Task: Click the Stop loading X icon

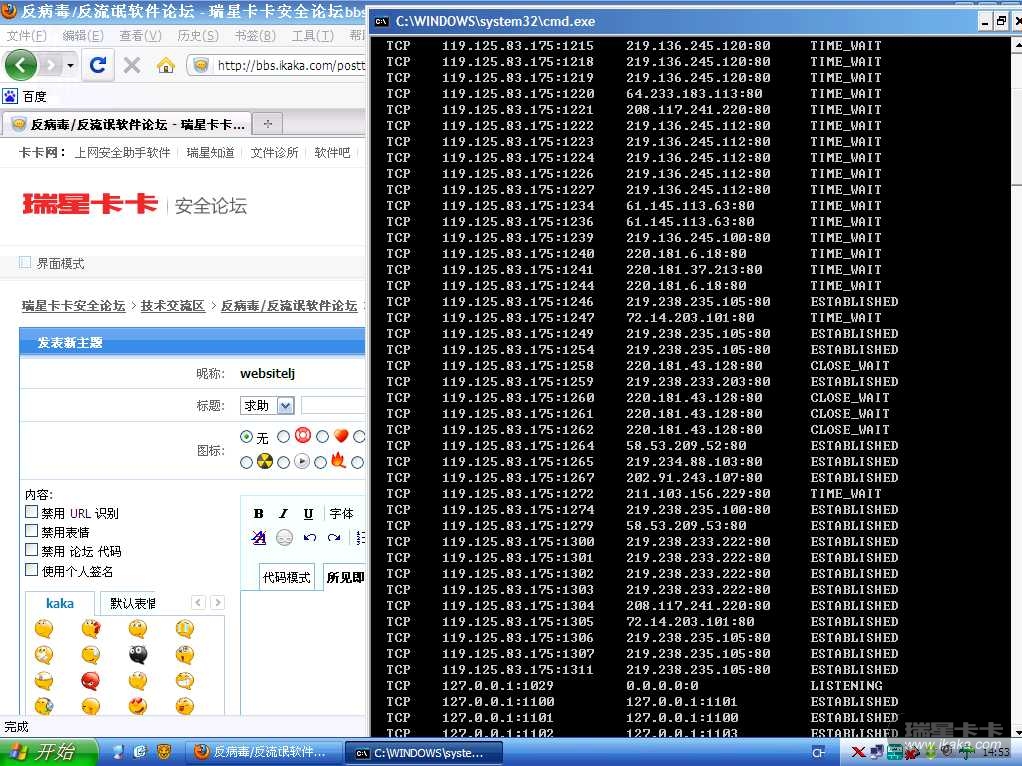Action: (x=132, y=65)
